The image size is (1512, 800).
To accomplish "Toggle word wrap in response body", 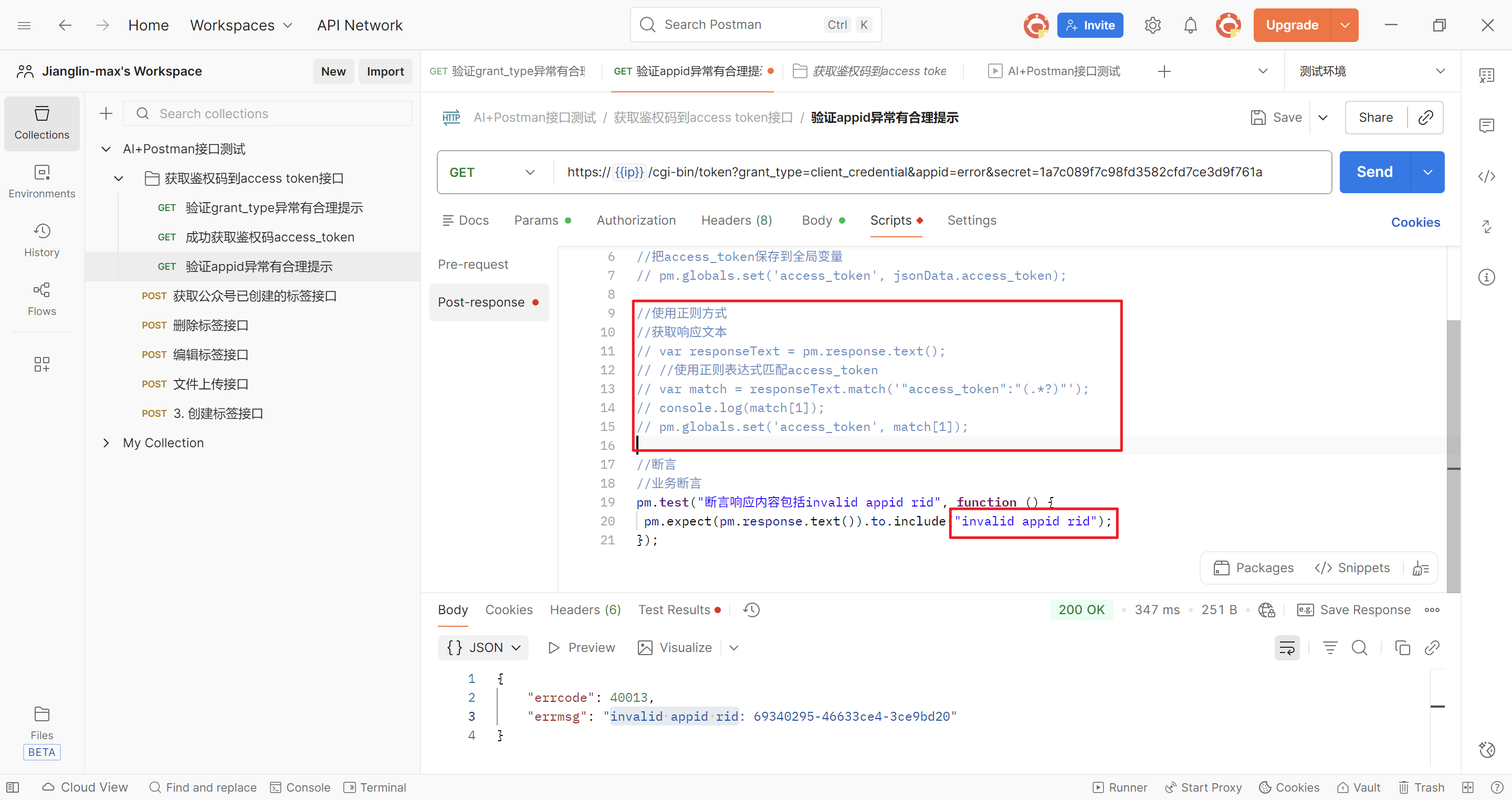I will click(x=1287, y=647).
